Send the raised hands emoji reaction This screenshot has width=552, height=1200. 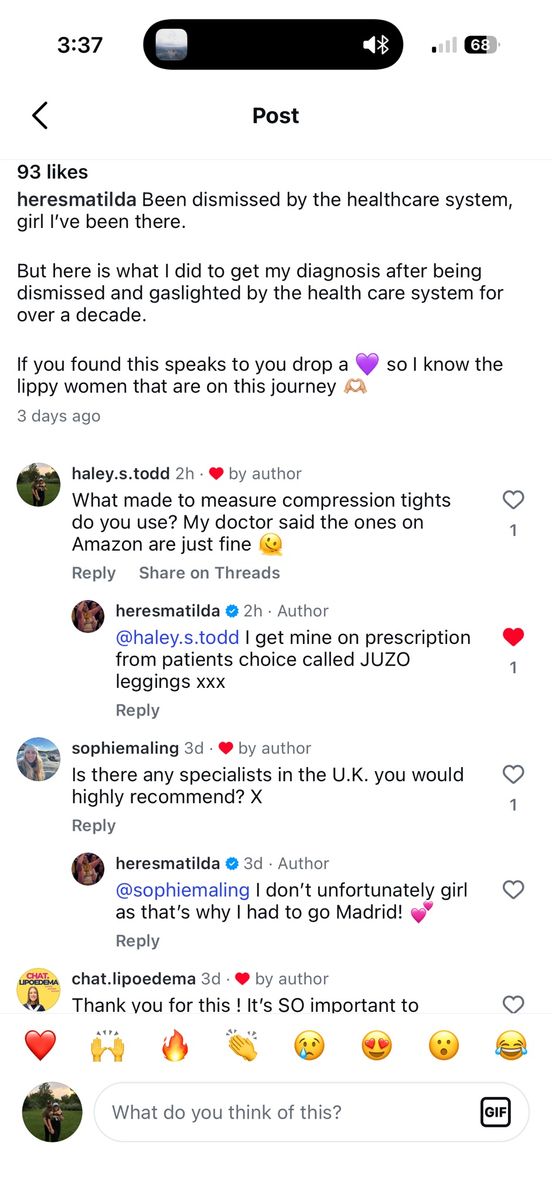click(x=107, y=1046)
